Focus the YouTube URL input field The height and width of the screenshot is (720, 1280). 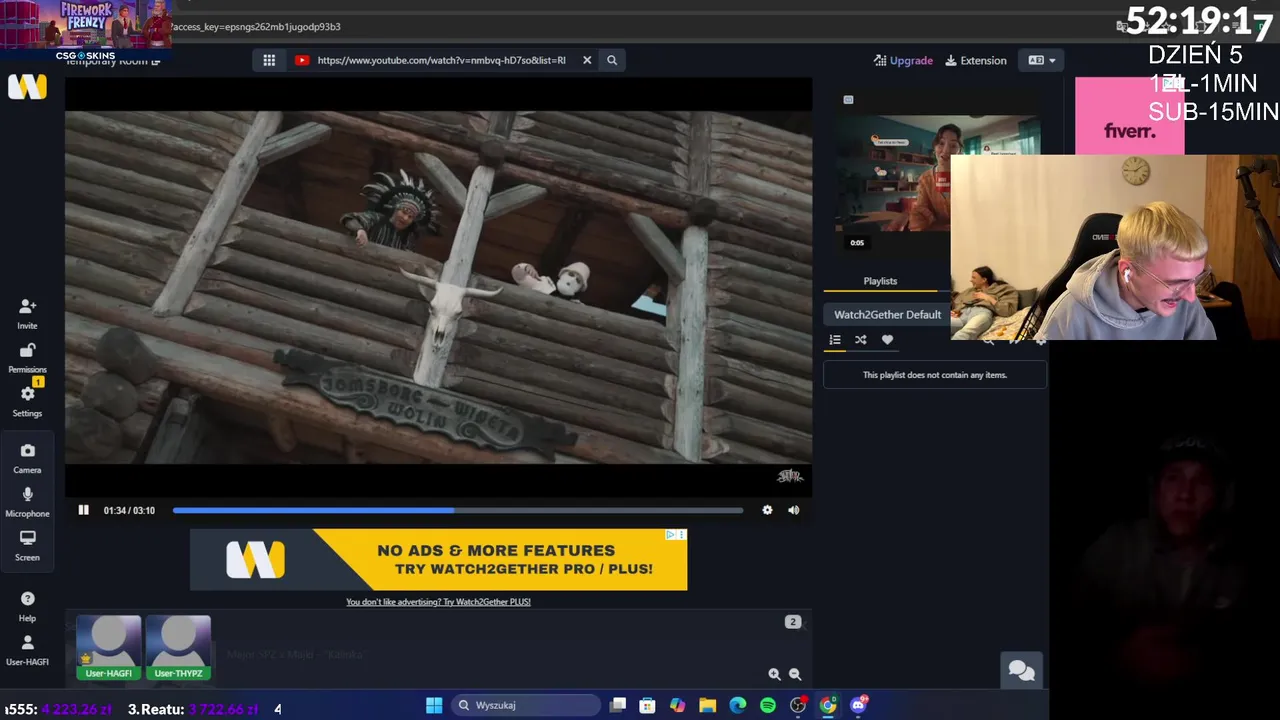pyautogui.click(x=441, y=60)
